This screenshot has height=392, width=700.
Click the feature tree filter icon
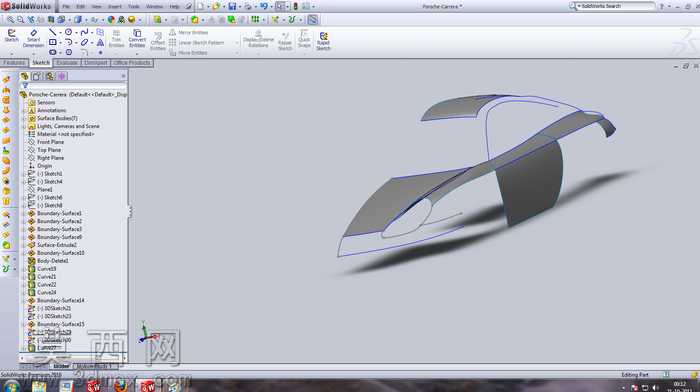pos(25,86)
